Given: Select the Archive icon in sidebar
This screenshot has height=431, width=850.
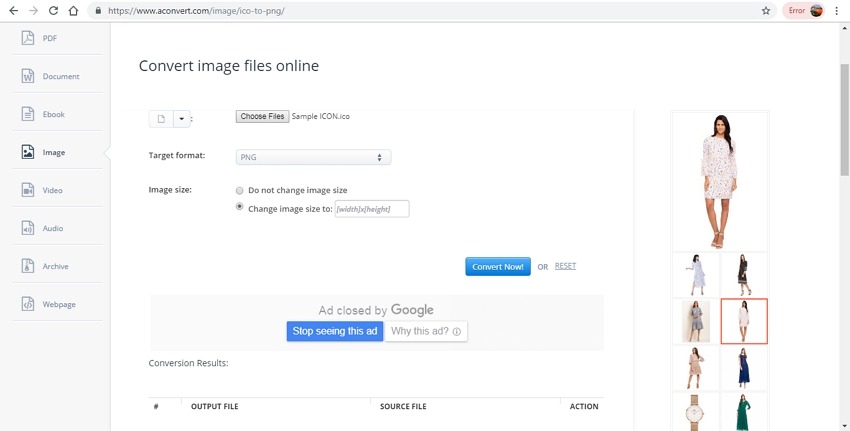Looking at the screenshot, I should pyautogui.click(x=27, y=266).
